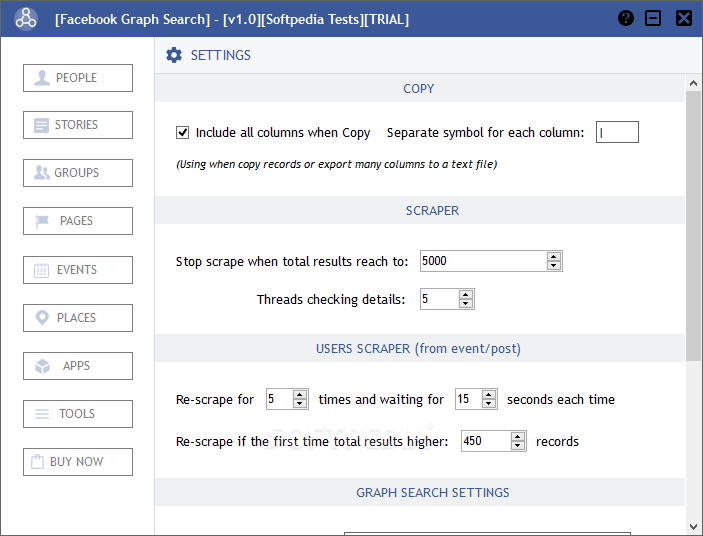Close the Facebook Graph Search window
This screenshot has width=703, height=536.
click(x=684, y=18)
